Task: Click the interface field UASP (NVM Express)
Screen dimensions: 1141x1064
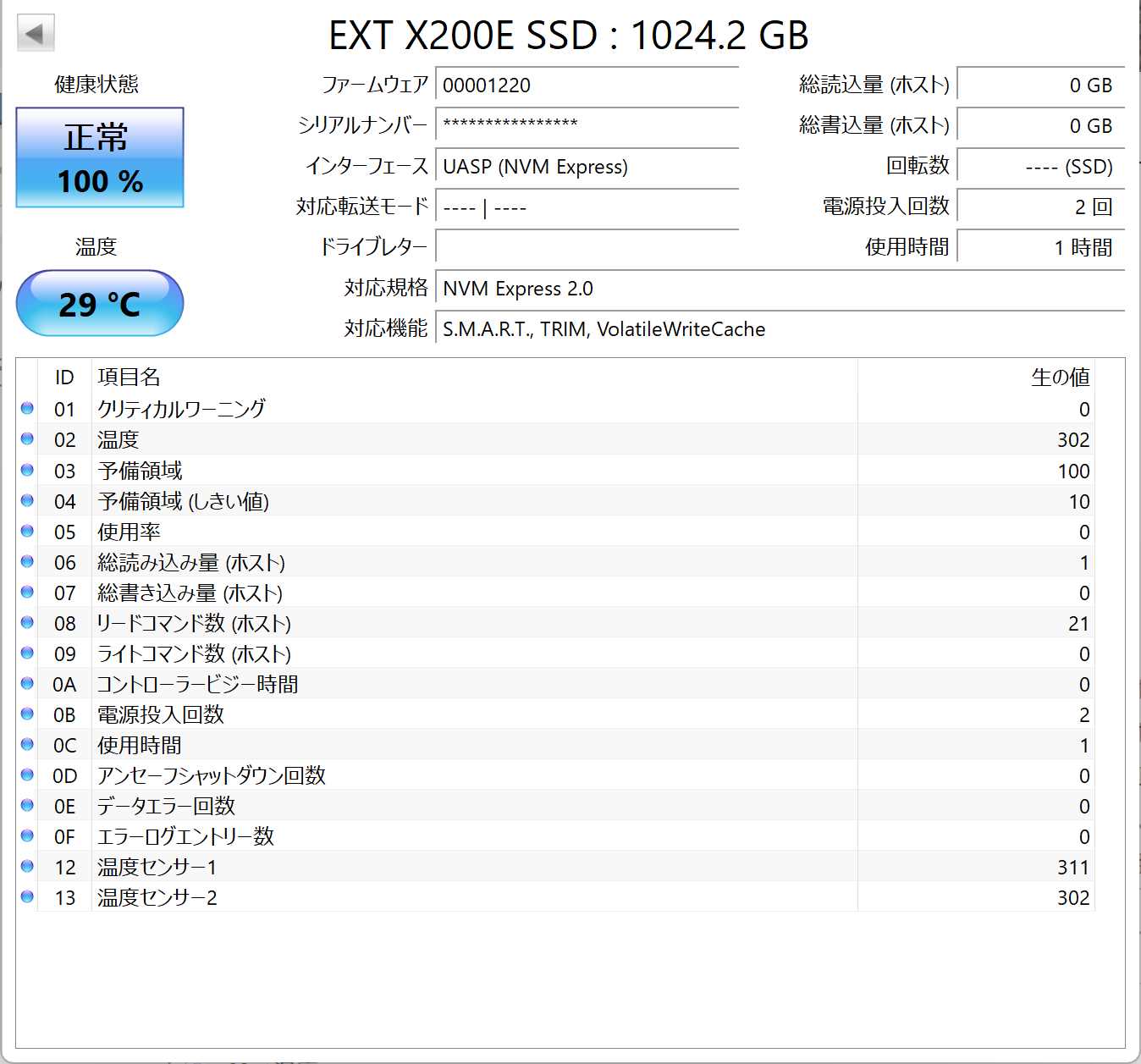Action: point(587,167)
